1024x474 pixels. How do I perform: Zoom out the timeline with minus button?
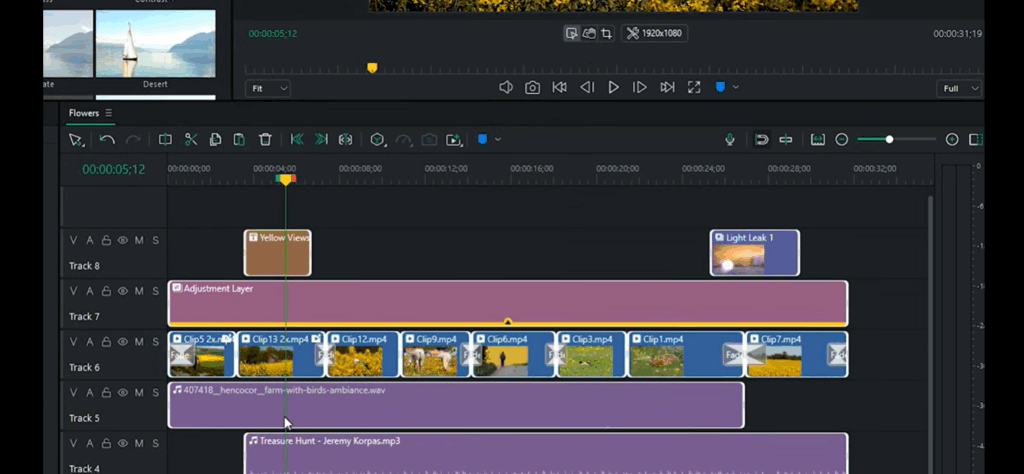click(x=842, y=140)
